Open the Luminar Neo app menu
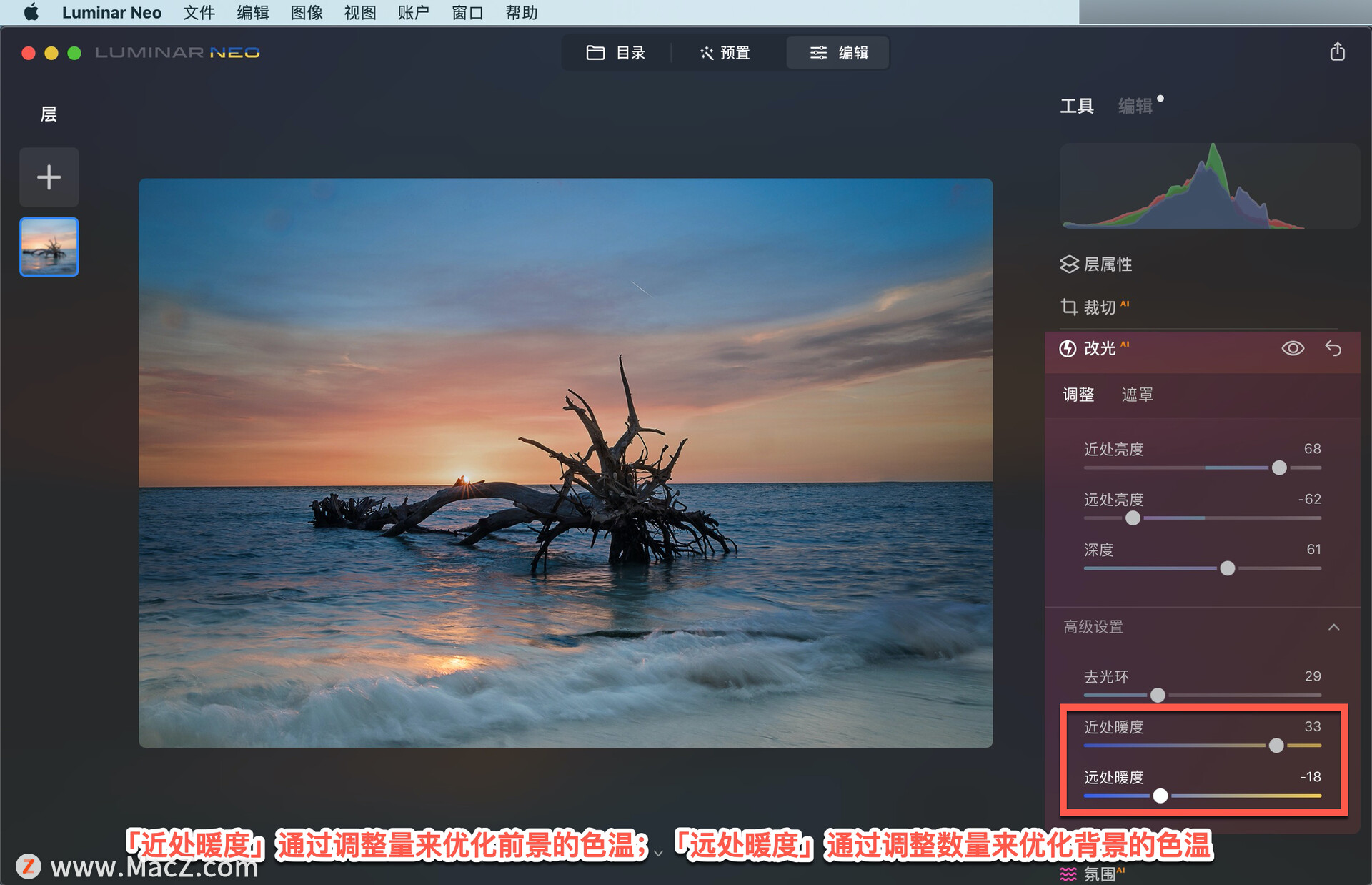Viewport: 1372px width, 885px height. [111, 12]
